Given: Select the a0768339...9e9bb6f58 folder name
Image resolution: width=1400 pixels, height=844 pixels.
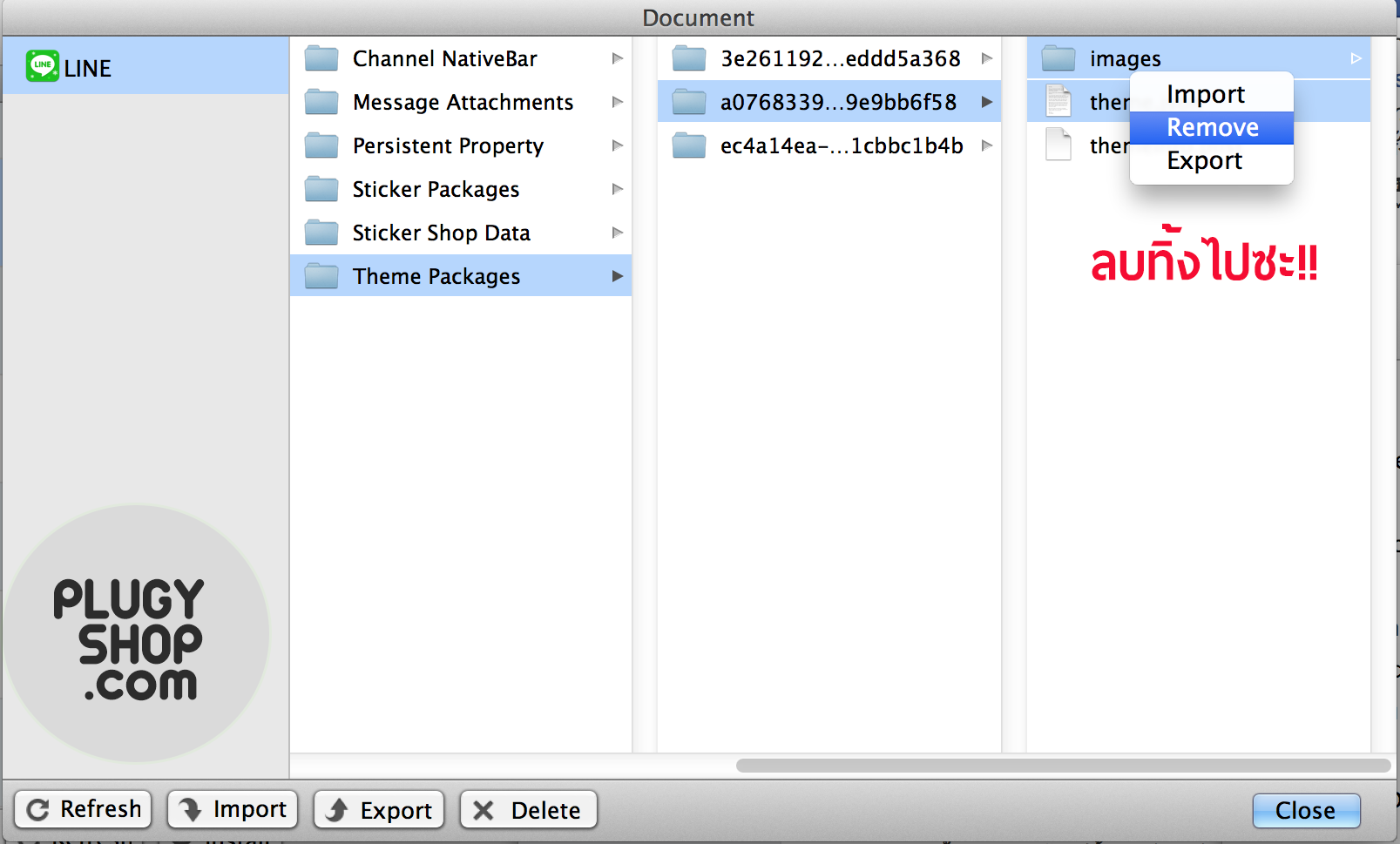Looking at the screenshot, I should click(839, 102).
